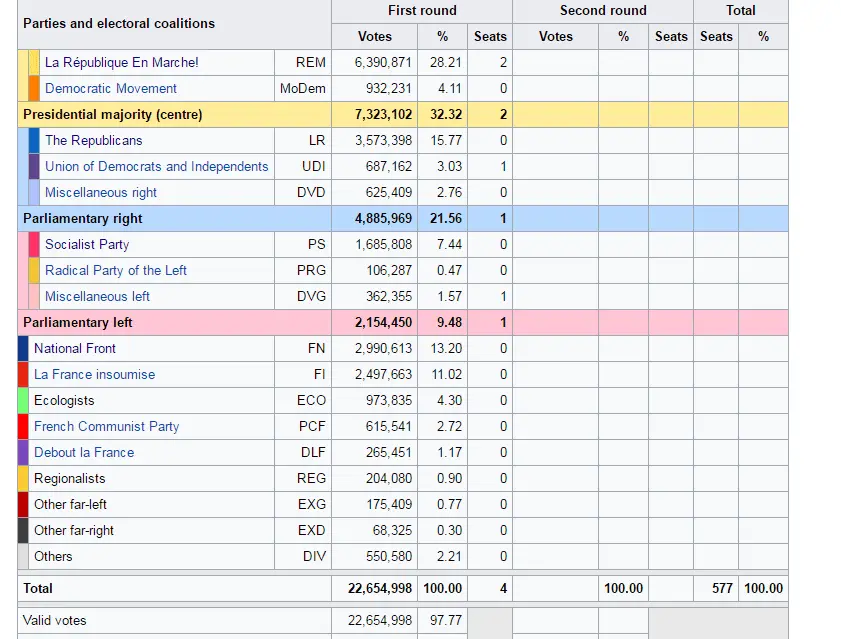The width and height of the screenshot is (841, 639).
Task: Click the Democratic Movement party link
Action: coord(110,88)
